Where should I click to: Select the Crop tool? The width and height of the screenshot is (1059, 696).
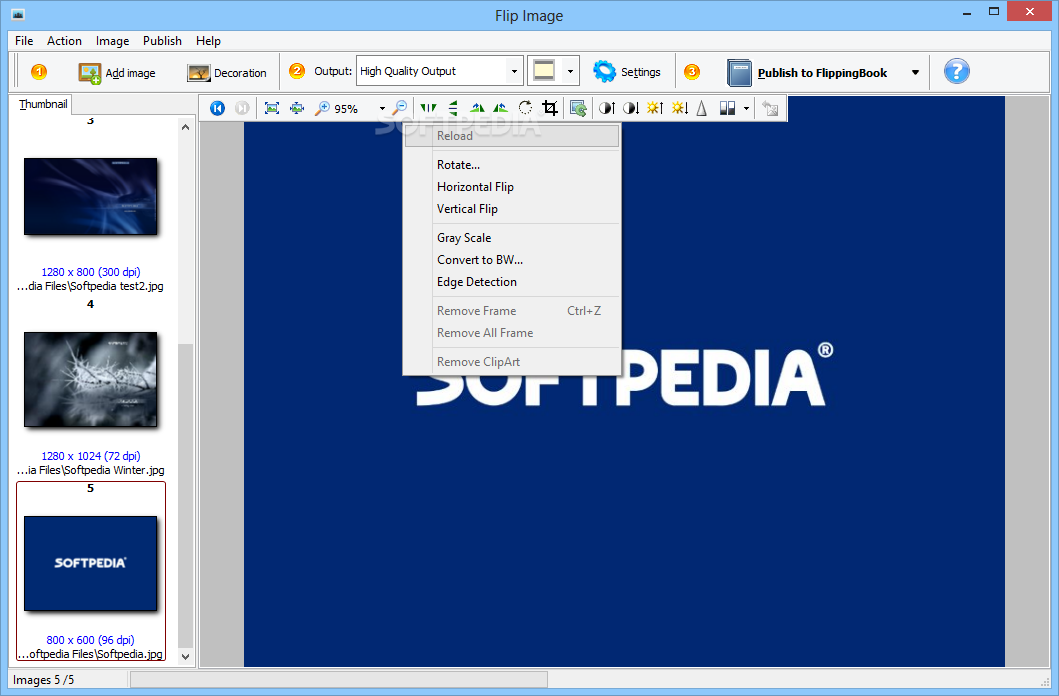(550, 108)
